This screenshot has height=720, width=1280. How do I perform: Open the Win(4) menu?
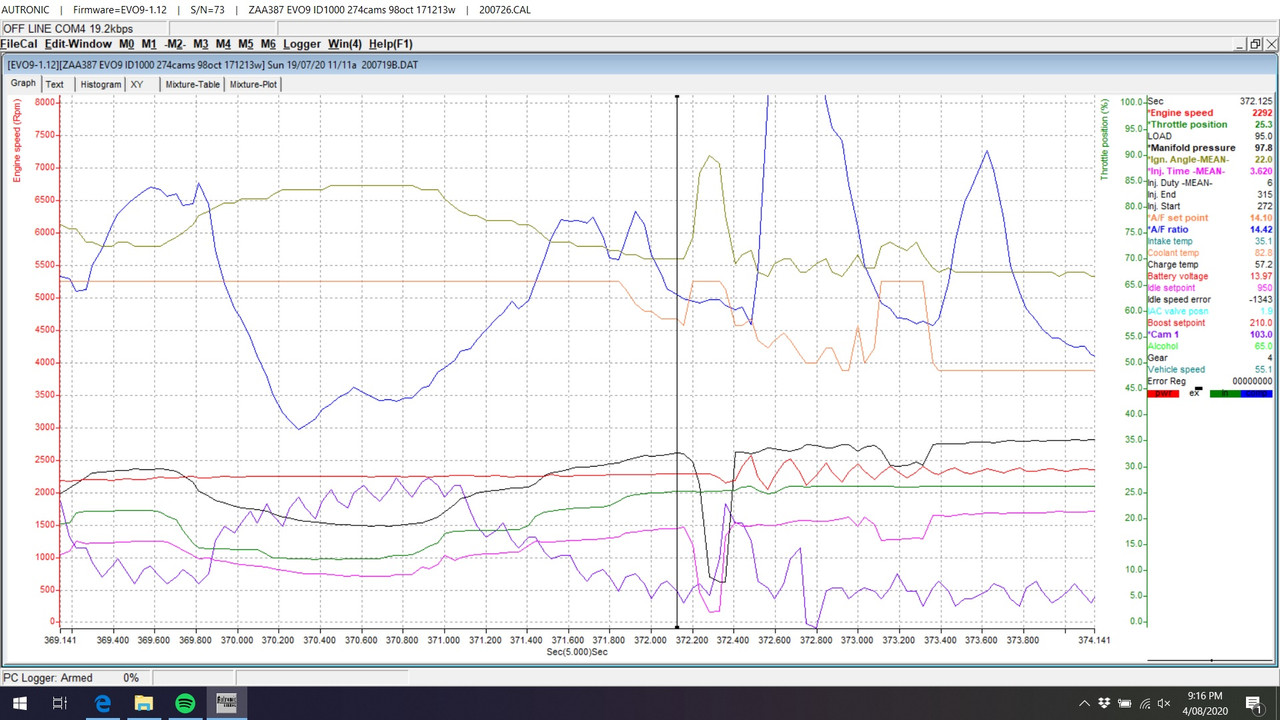pos(345,44)
